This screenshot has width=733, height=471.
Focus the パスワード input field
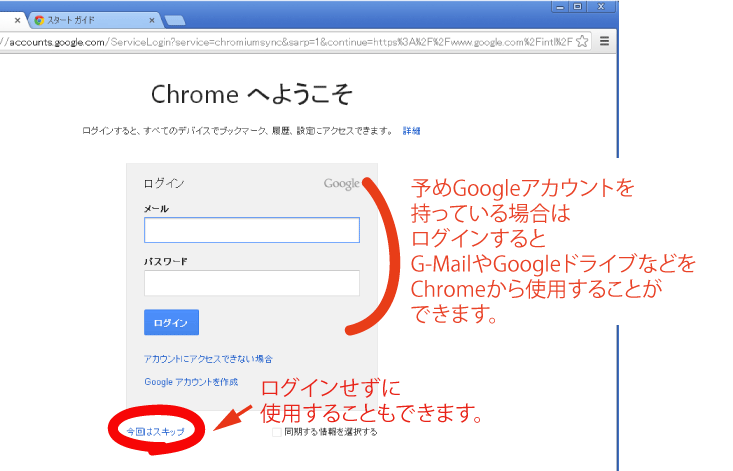coord(252,283)
